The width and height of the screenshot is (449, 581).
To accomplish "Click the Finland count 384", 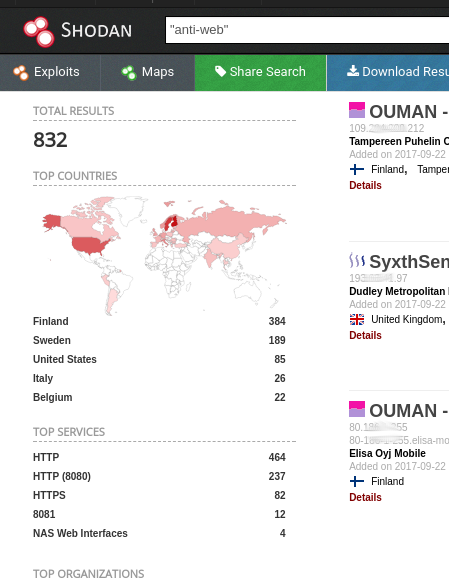I will pos(277,321).
